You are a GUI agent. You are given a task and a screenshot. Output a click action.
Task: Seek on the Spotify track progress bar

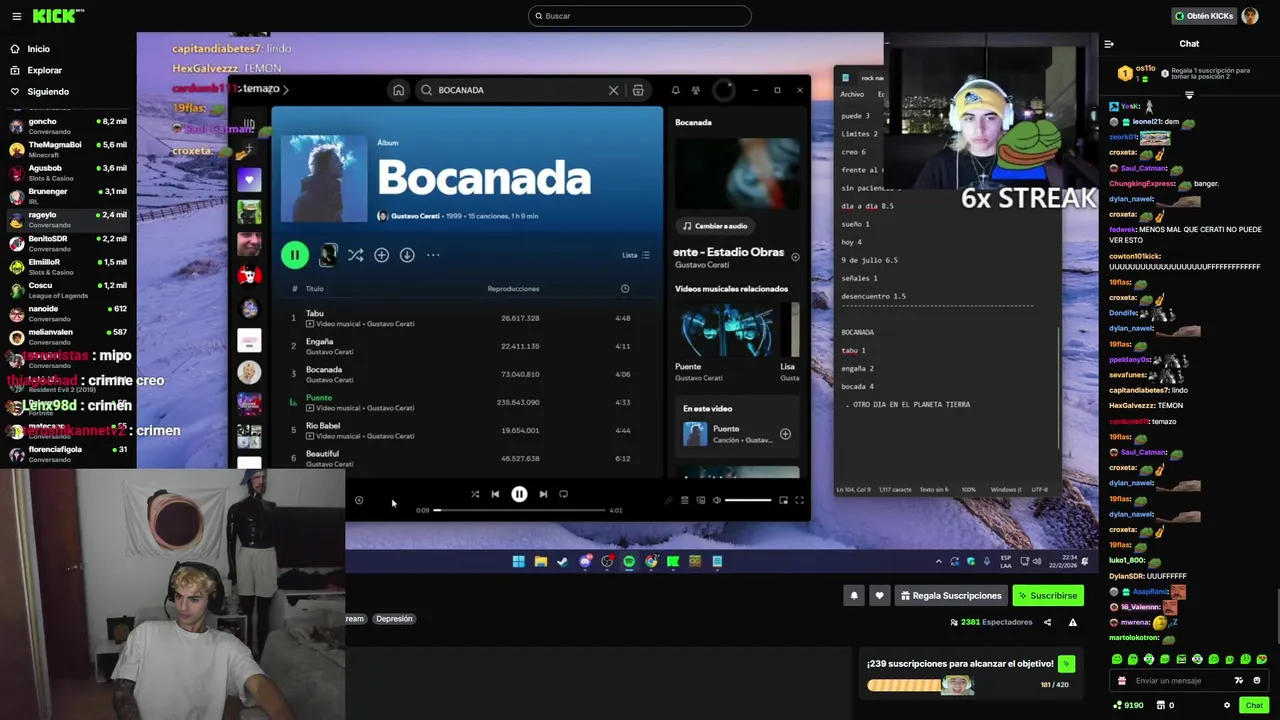pos(519,510)
